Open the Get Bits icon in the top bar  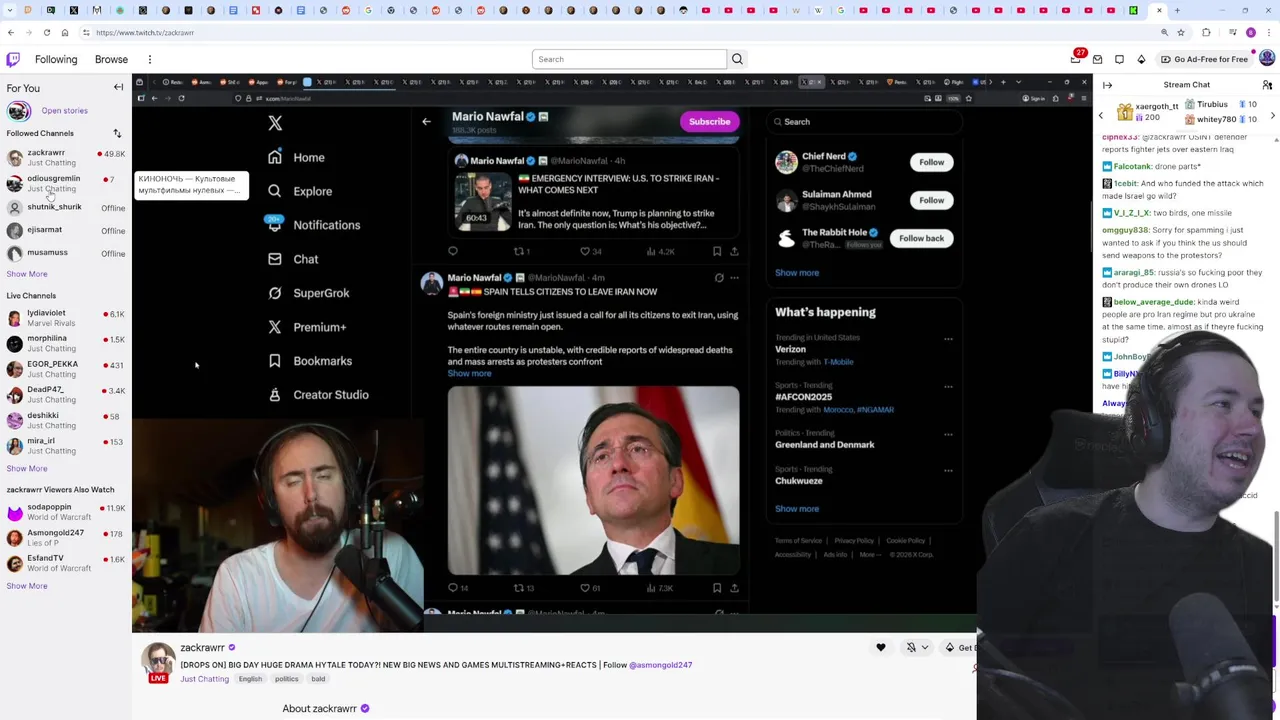tap(1141, 59)
